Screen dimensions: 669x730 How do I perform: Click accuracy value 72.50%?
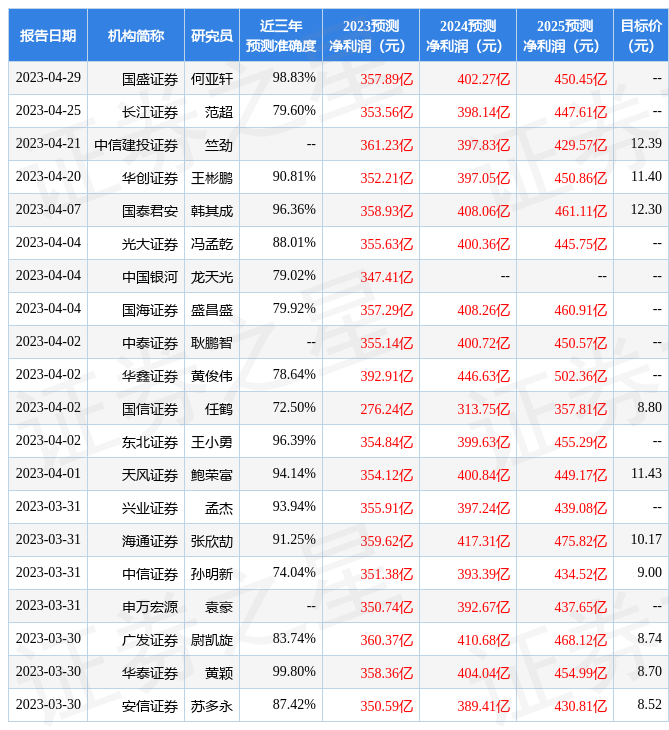pos(294,407)
